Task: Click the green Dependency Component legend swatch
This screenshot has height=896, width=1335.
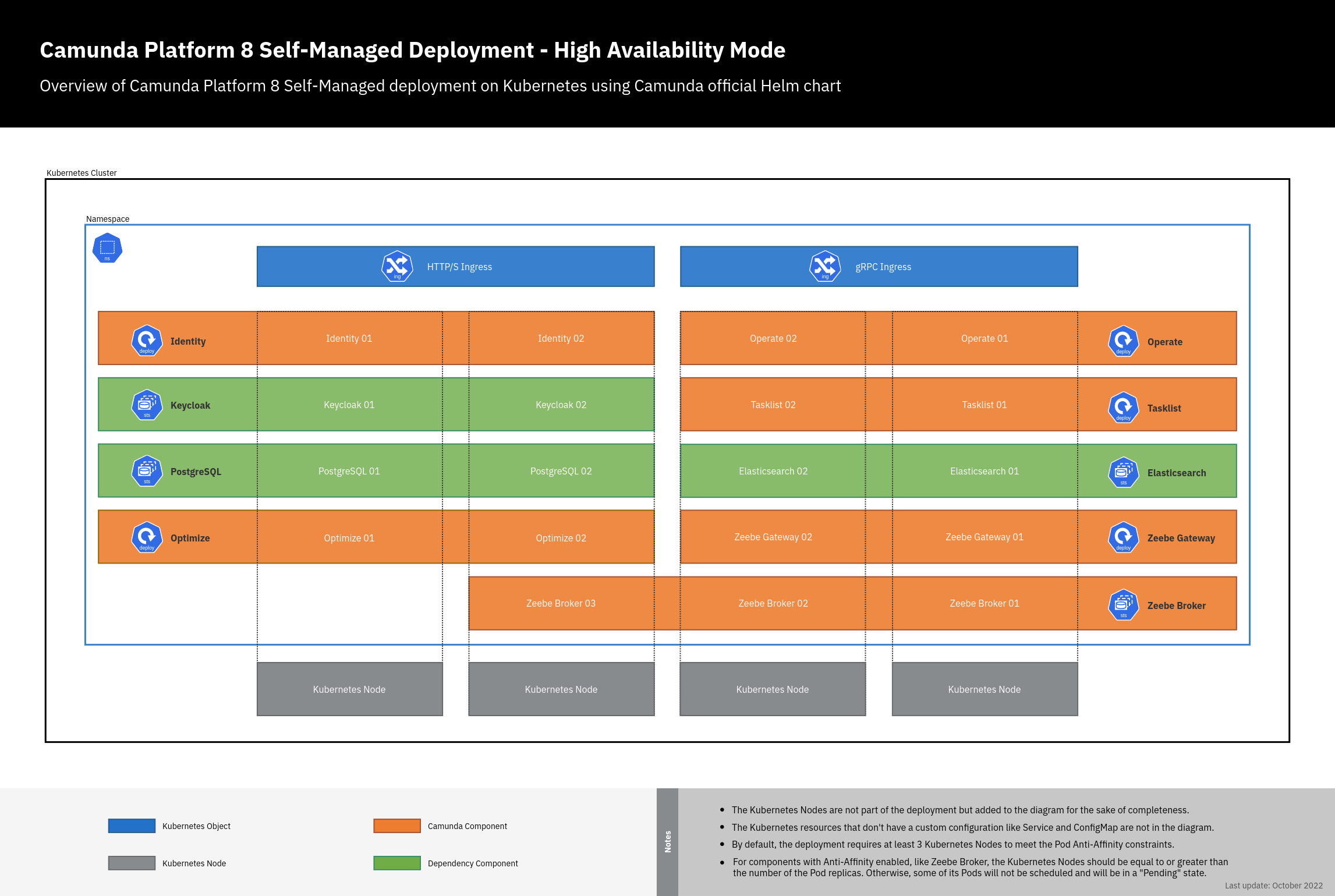Action: click(396, 863)
